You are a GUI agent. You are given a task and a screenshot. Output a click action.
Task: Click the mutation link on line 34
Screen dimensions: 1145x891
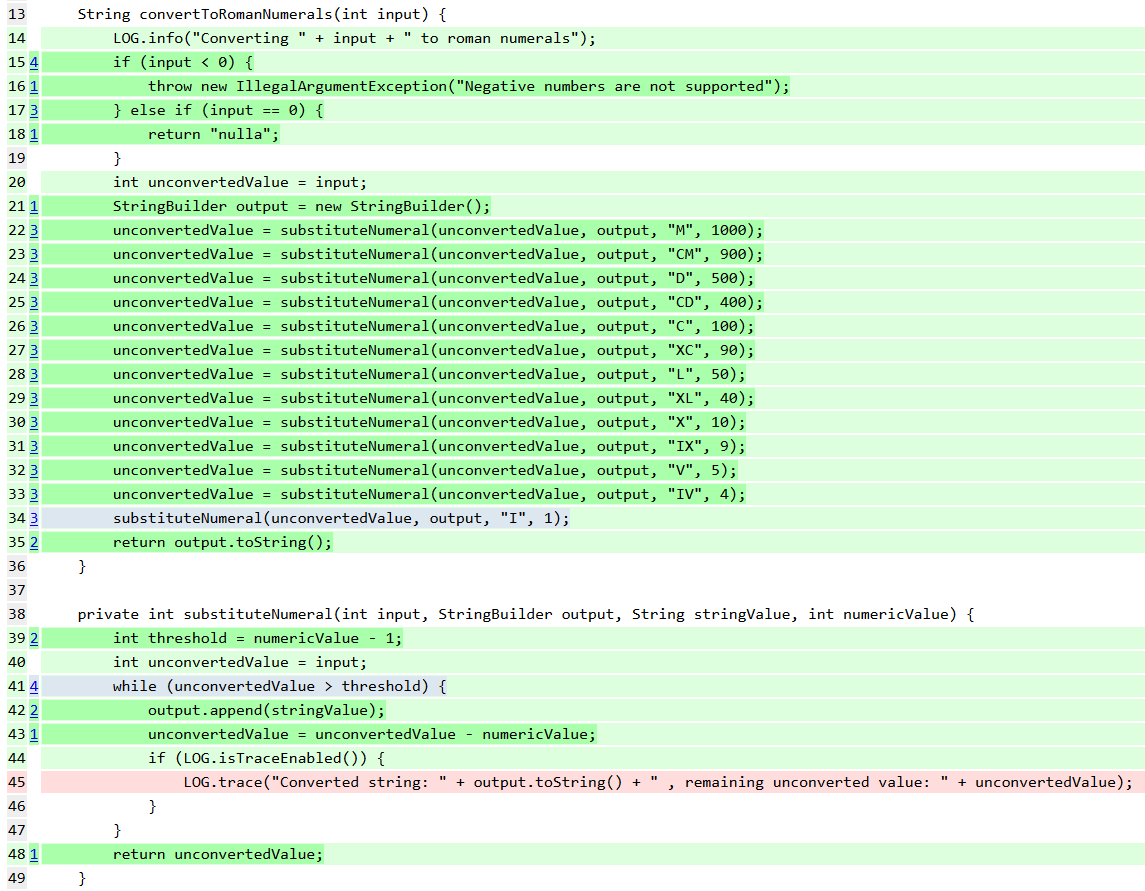(x=34, y=518)
